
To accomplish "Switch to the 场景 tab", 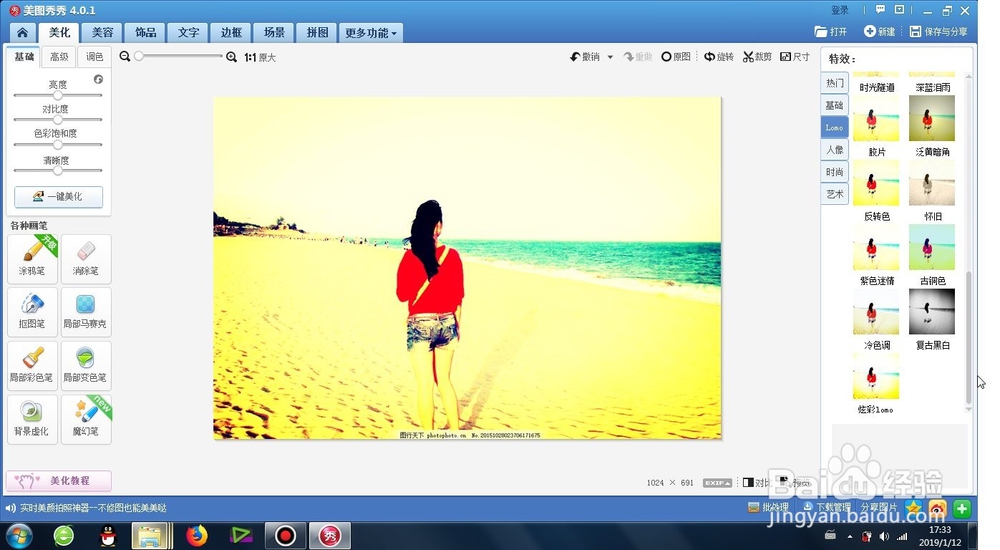I will click(274, 33).
